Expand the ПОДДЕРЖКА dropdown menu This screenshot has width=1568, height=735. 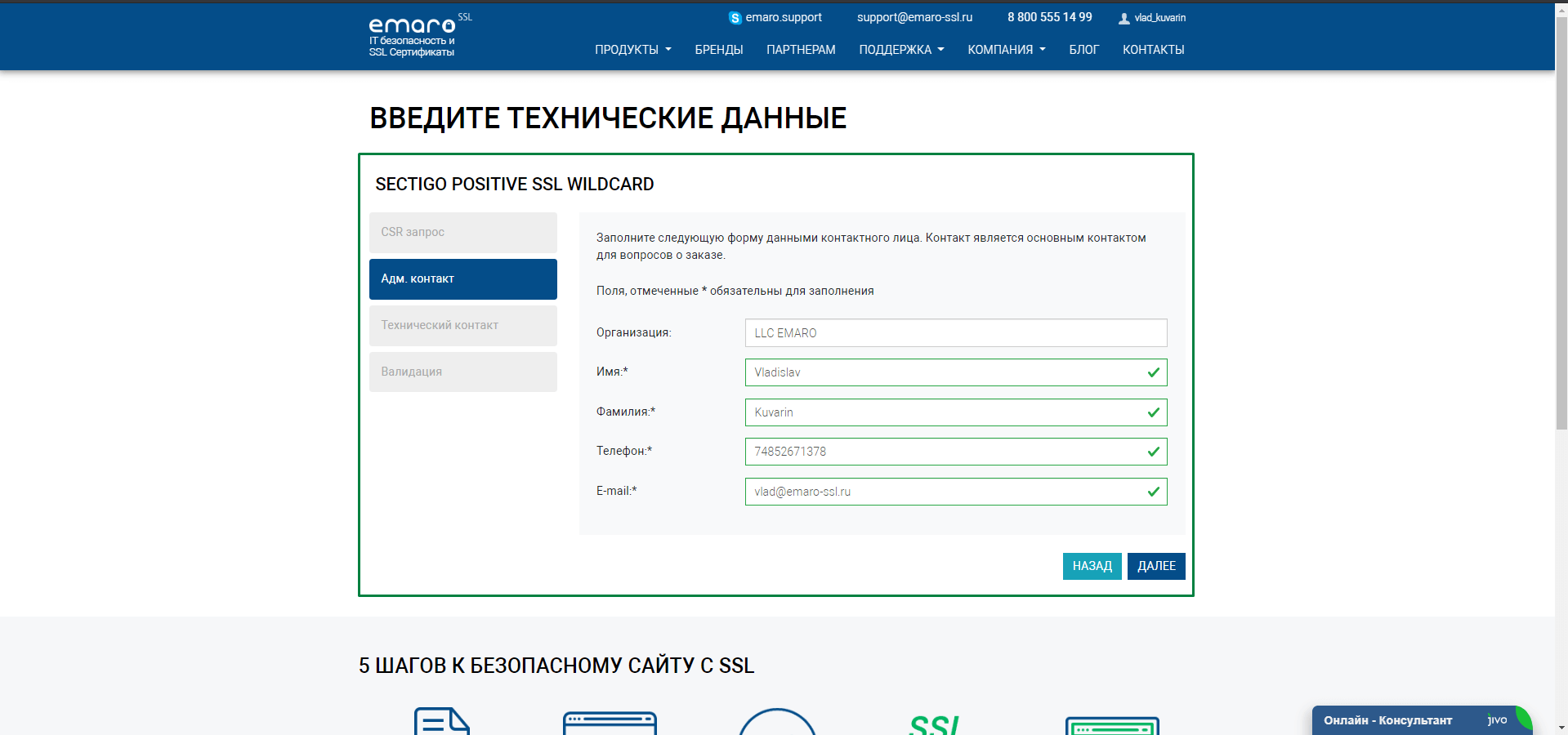[x=901, y=50]
